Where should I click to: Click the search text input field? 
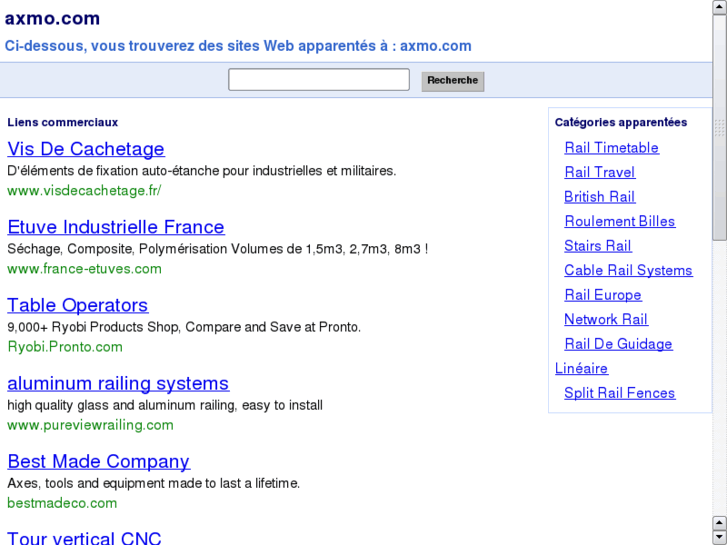point(319,80)
